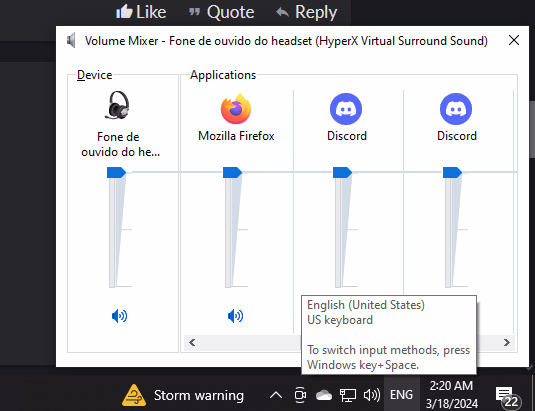The image size is (535, 411).
Task: Click the Mozilla Firefox application icon
Action: click(236, 108)
